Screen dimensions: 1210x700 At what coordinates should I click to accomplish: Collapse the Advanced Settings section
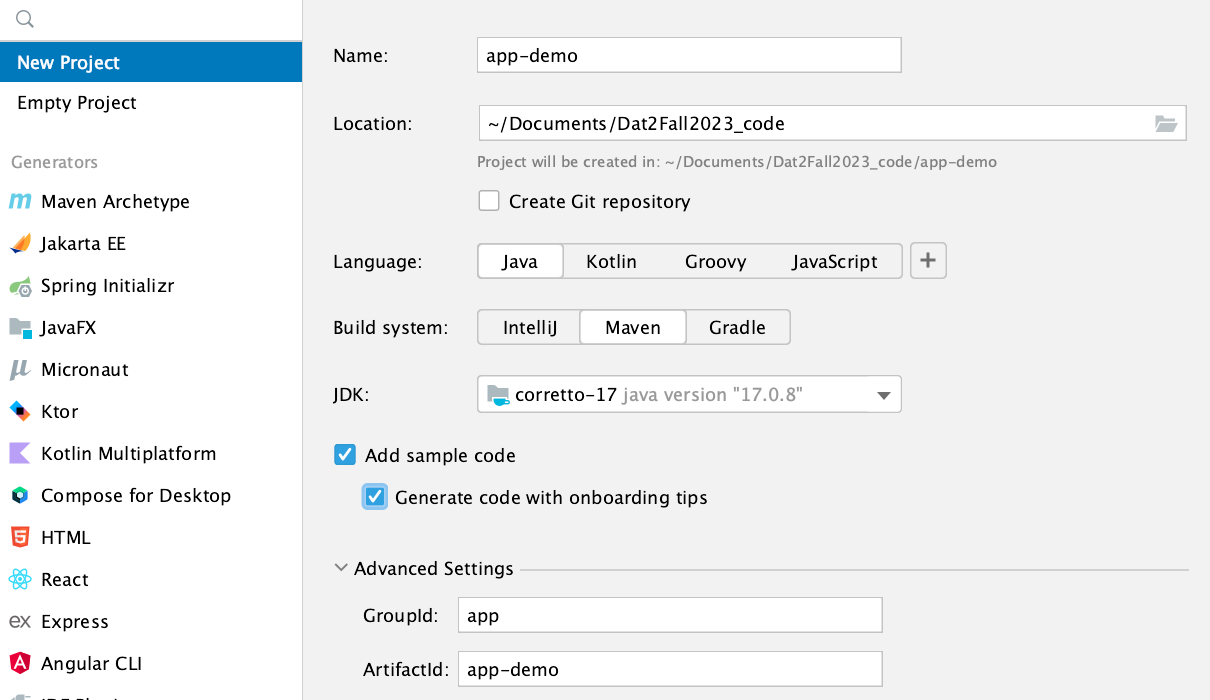pyautogui.click(x=343, y=569)
